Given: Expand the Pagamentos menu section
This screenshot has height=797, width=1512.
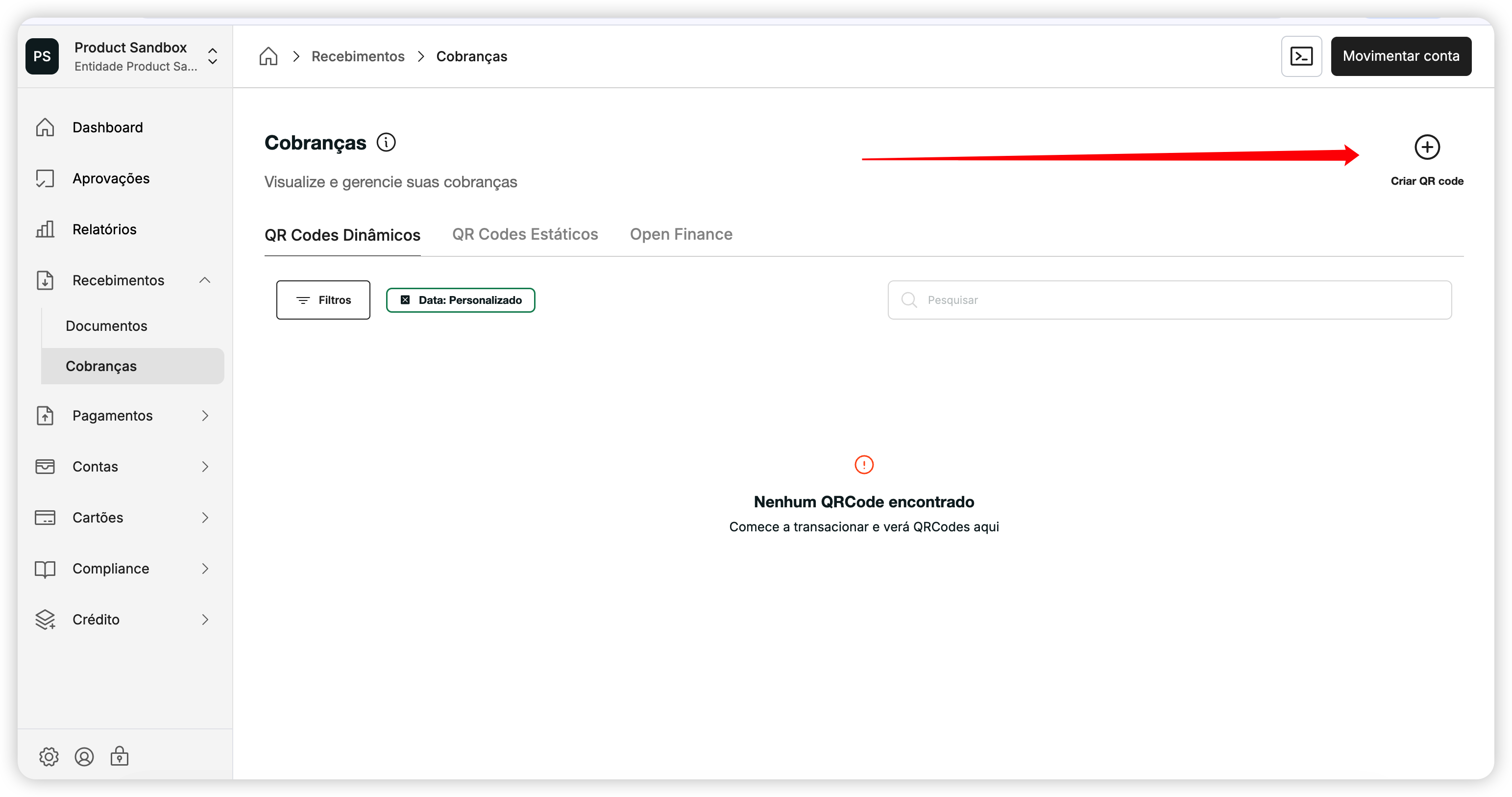Looking at the screenshot, I should pos(204,416).
